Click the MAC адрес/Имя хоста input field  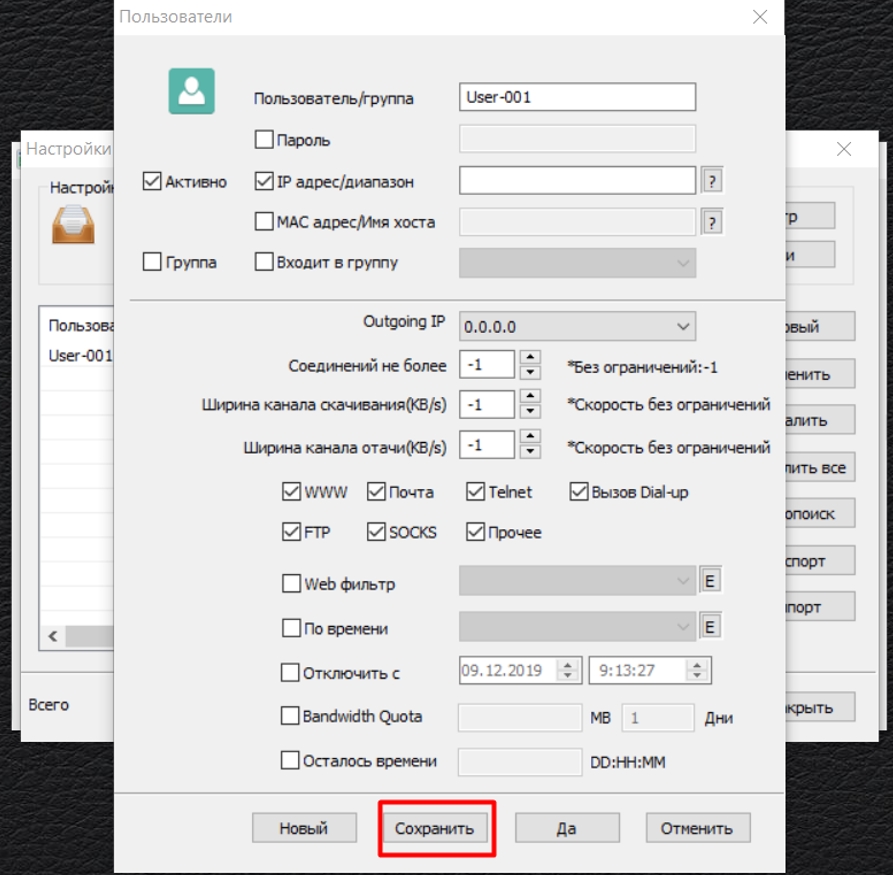[x=577, y=222]
